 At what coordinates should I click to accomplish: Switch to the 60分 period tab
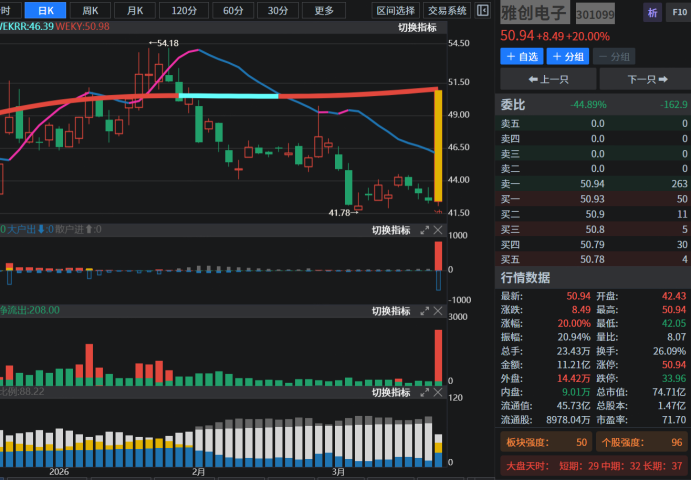pos(232,10)
